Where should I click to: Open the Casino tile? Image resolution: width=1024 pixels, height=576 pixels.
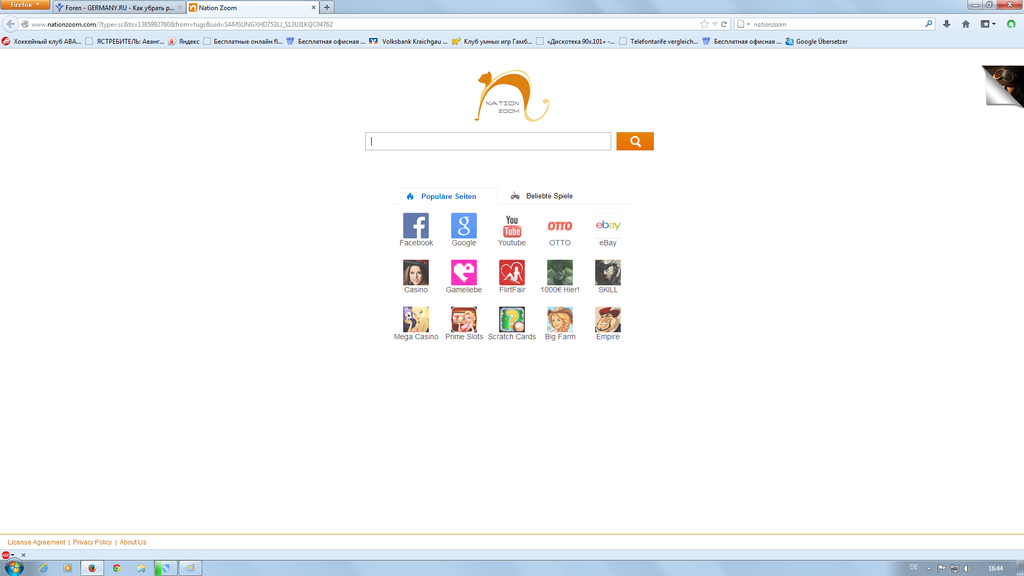click(415, 272)
